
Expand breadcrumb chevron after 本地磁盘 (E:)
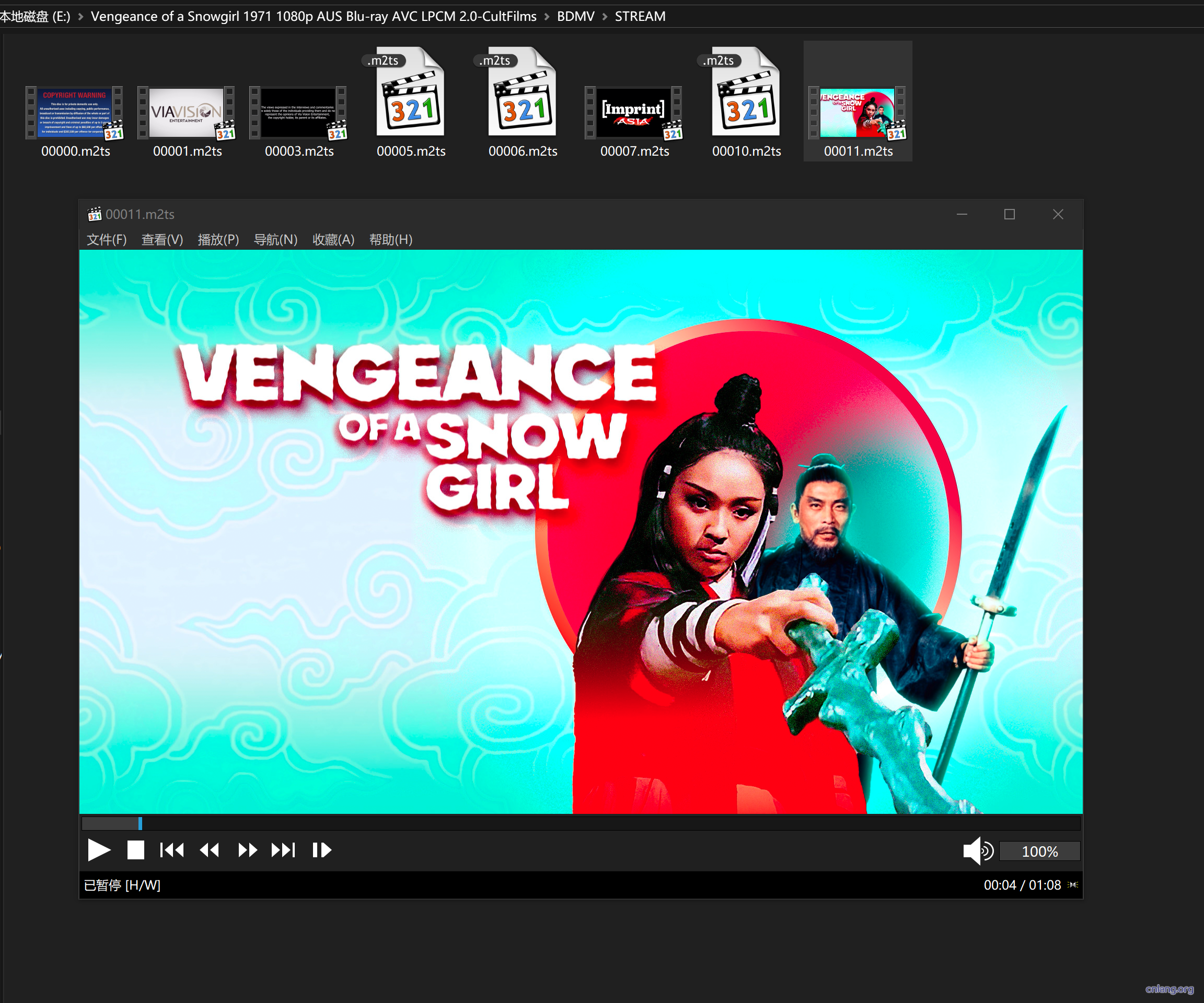click(x=80, y=17)
